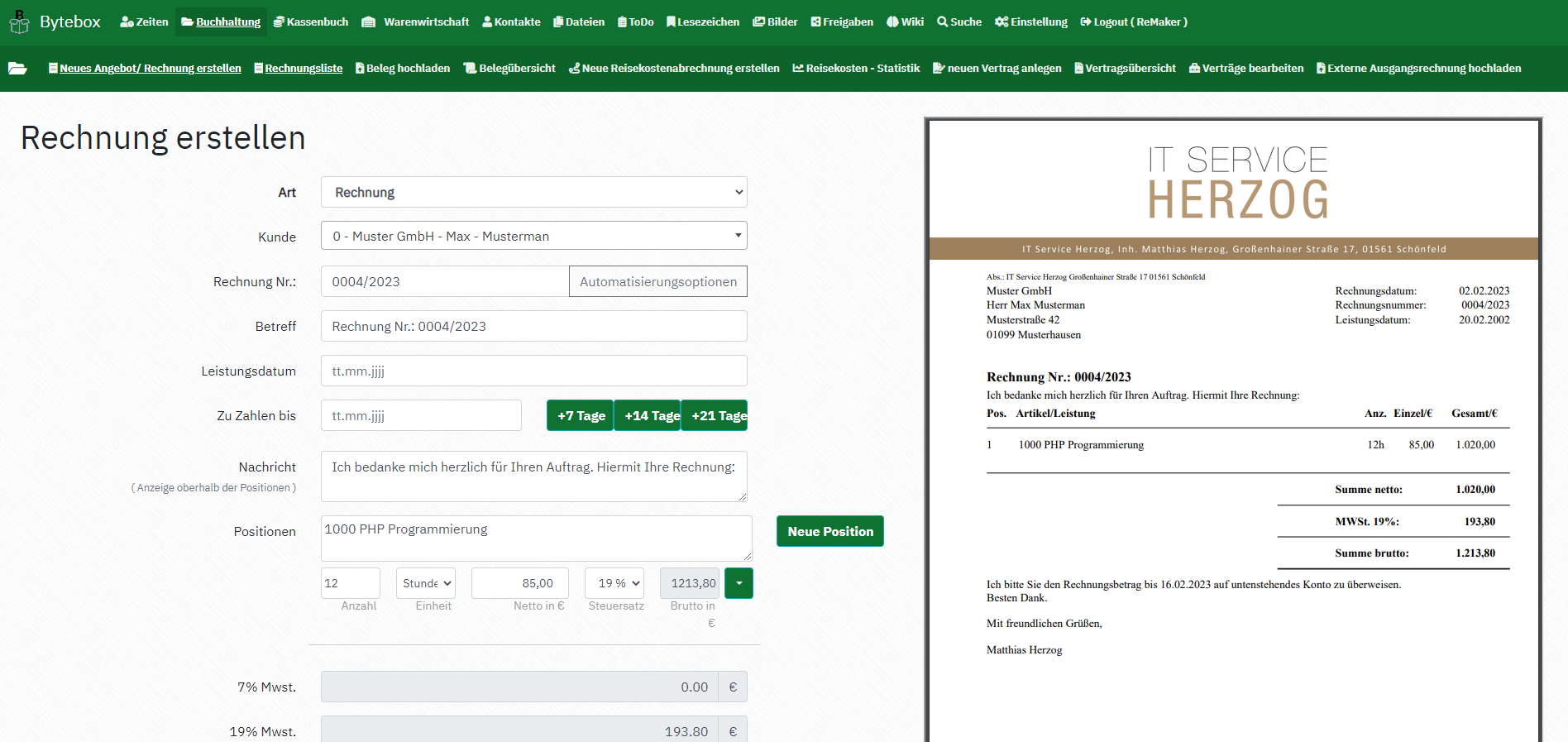Image resolution: width=1568 pixels, height=742 pixels.
Task: Click the position description text area
Action: (x=537, y=539)
